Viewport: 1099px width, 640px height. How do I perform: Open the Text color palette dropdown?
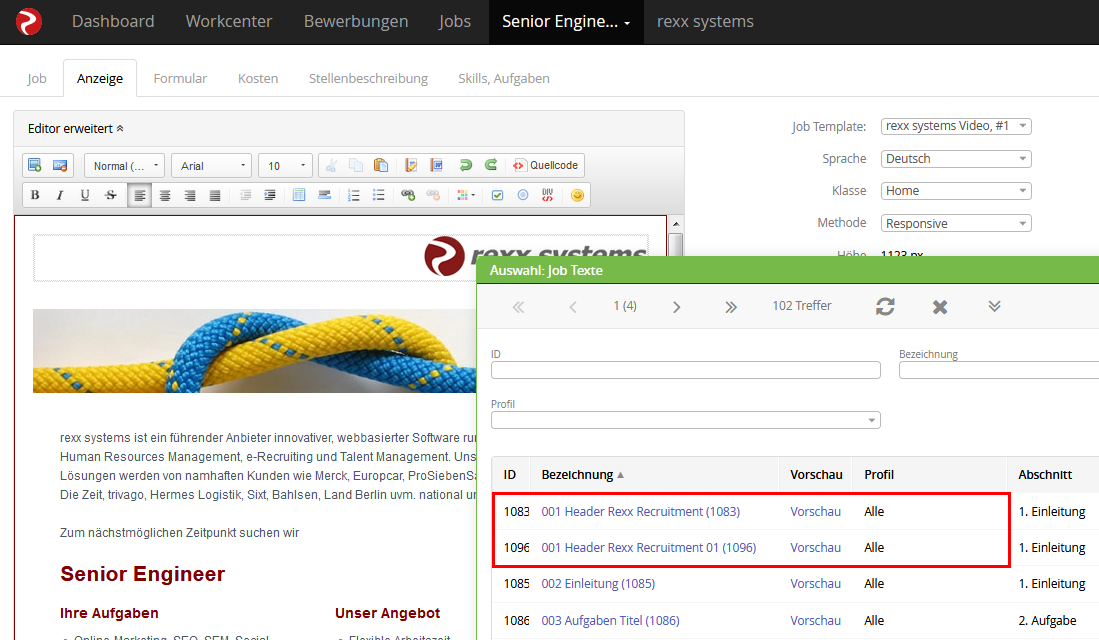click(x=465, y=195)
